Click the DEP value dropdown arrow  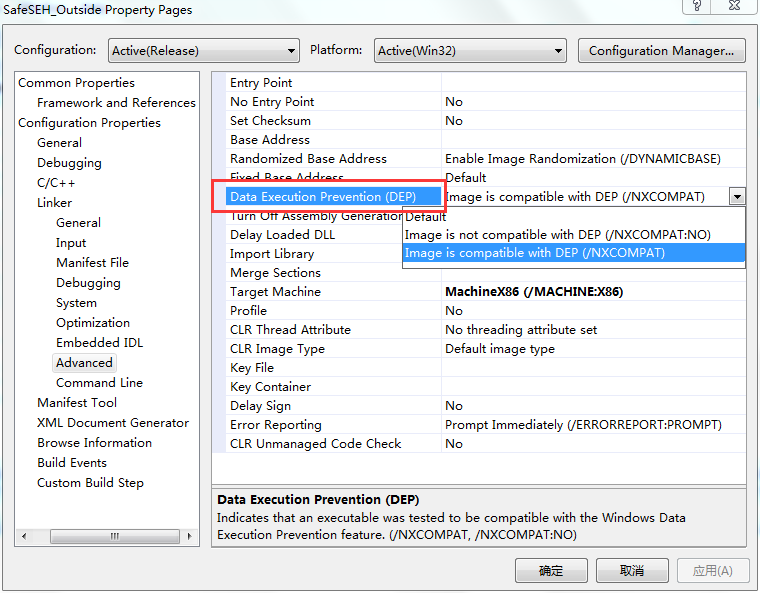click(737, 197)
